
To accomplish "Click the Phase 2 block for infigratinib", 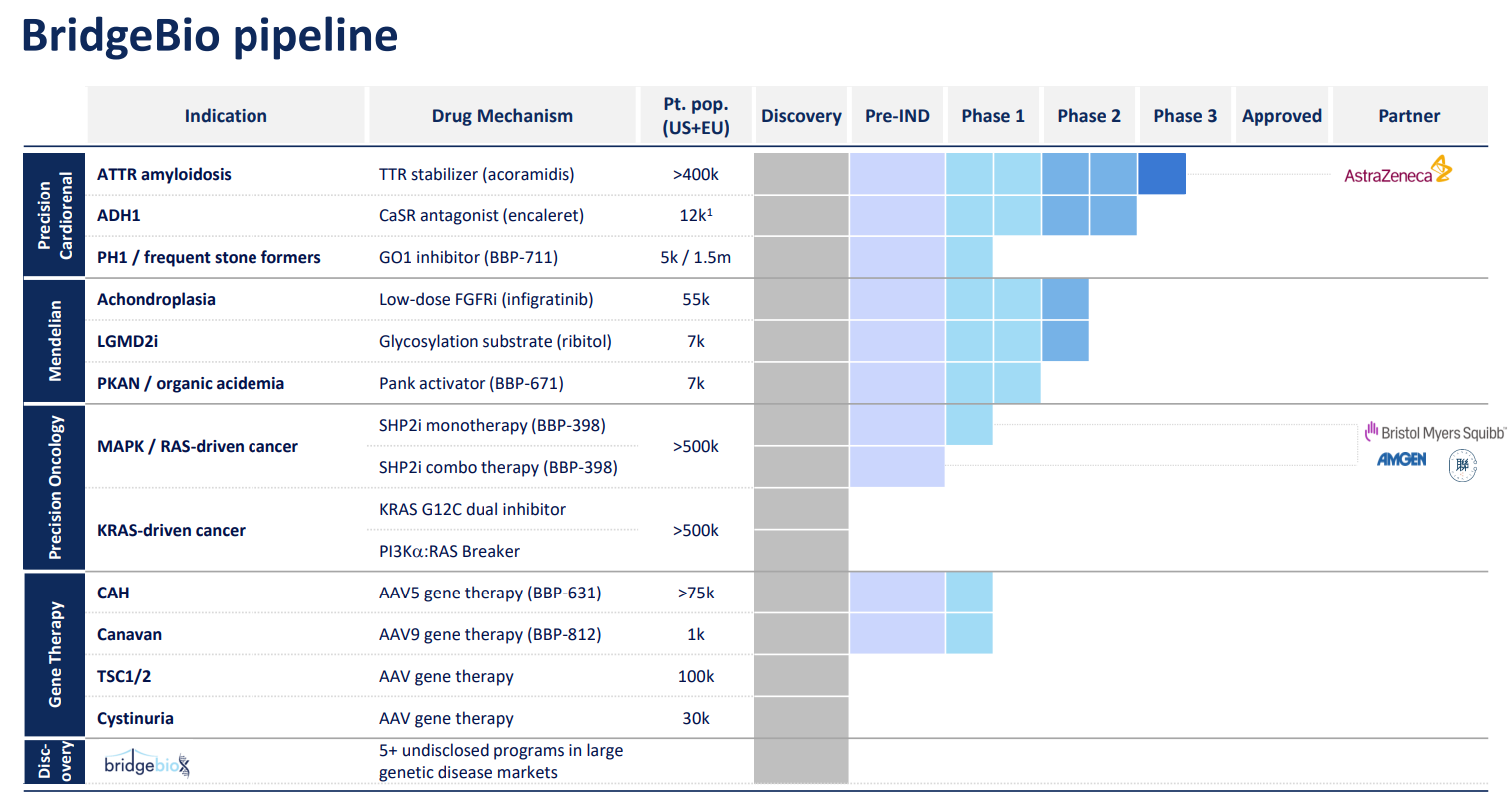I will [x=1065, y=299].
